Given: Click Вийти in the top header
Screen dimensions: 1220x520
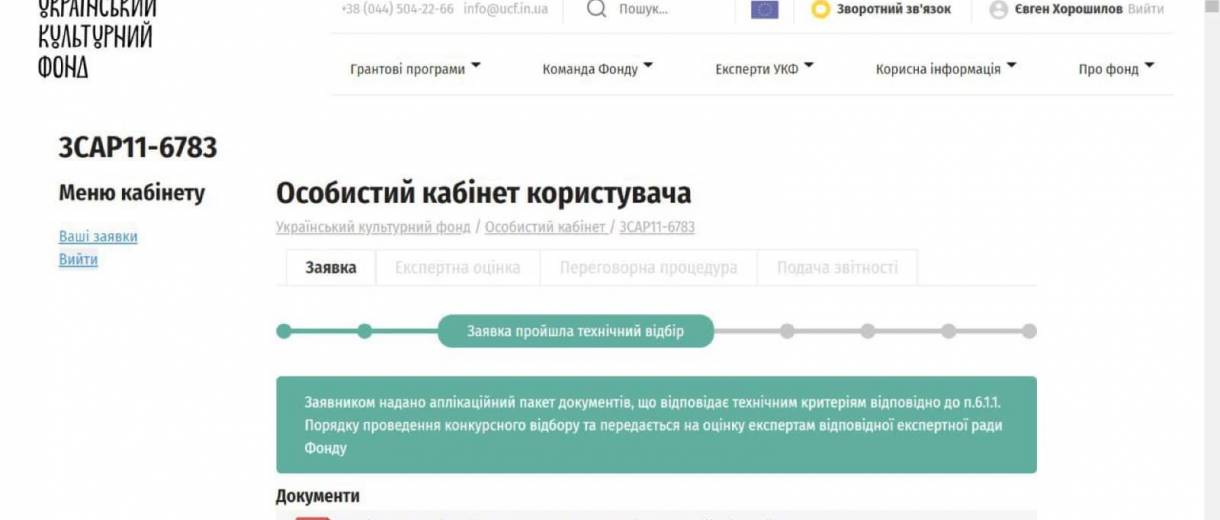Looking at the screenshot, I should [1145, 9].
